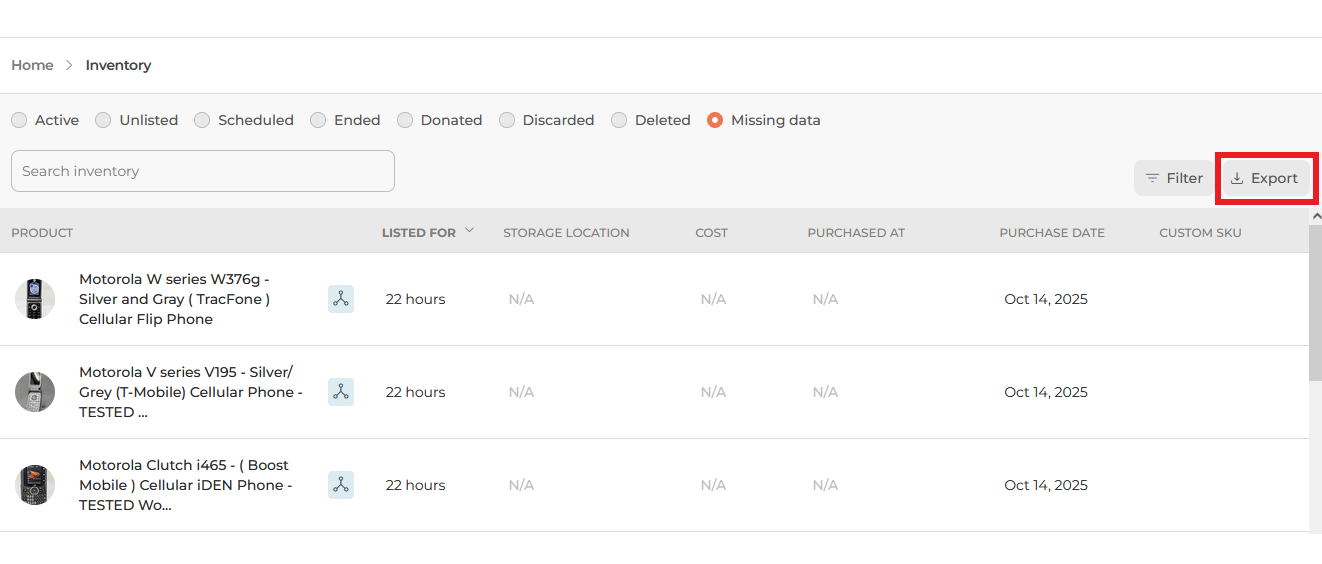This screenshot has height=564, width=1322.
Task: Click the Motorola V195 product thumbnail
Action: [35, 392]
